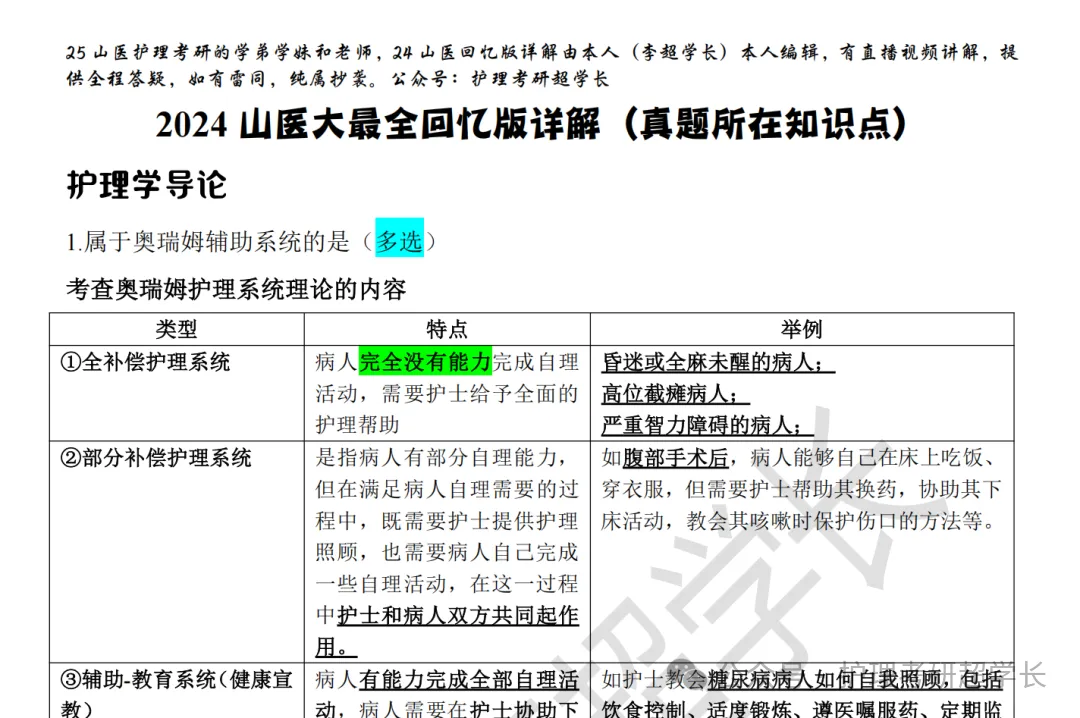Click the line '考查奥瑞姆护理系统理论的内容'
The width and height of the screenshot is (1080, 718).
[x=236, y=289]
